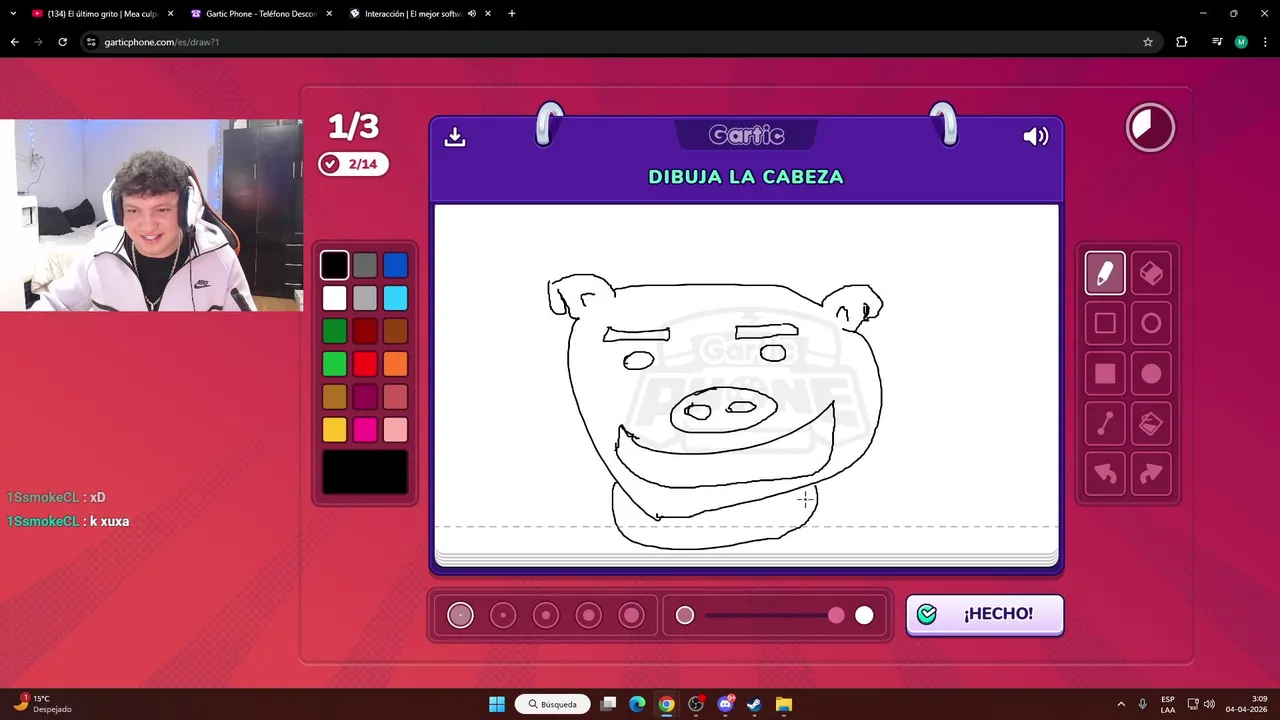
Task: Undo the last stroke
Action: [1105, 474]
